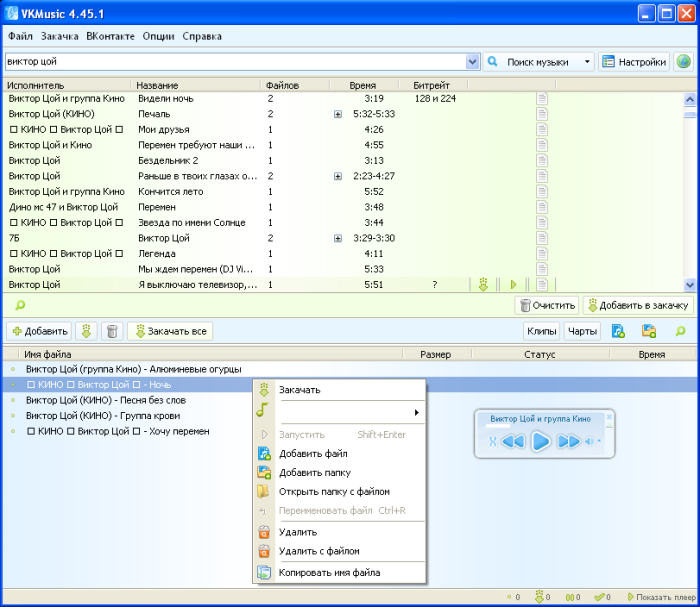Click the green magnifier icon under the results list

pos(20,305)
